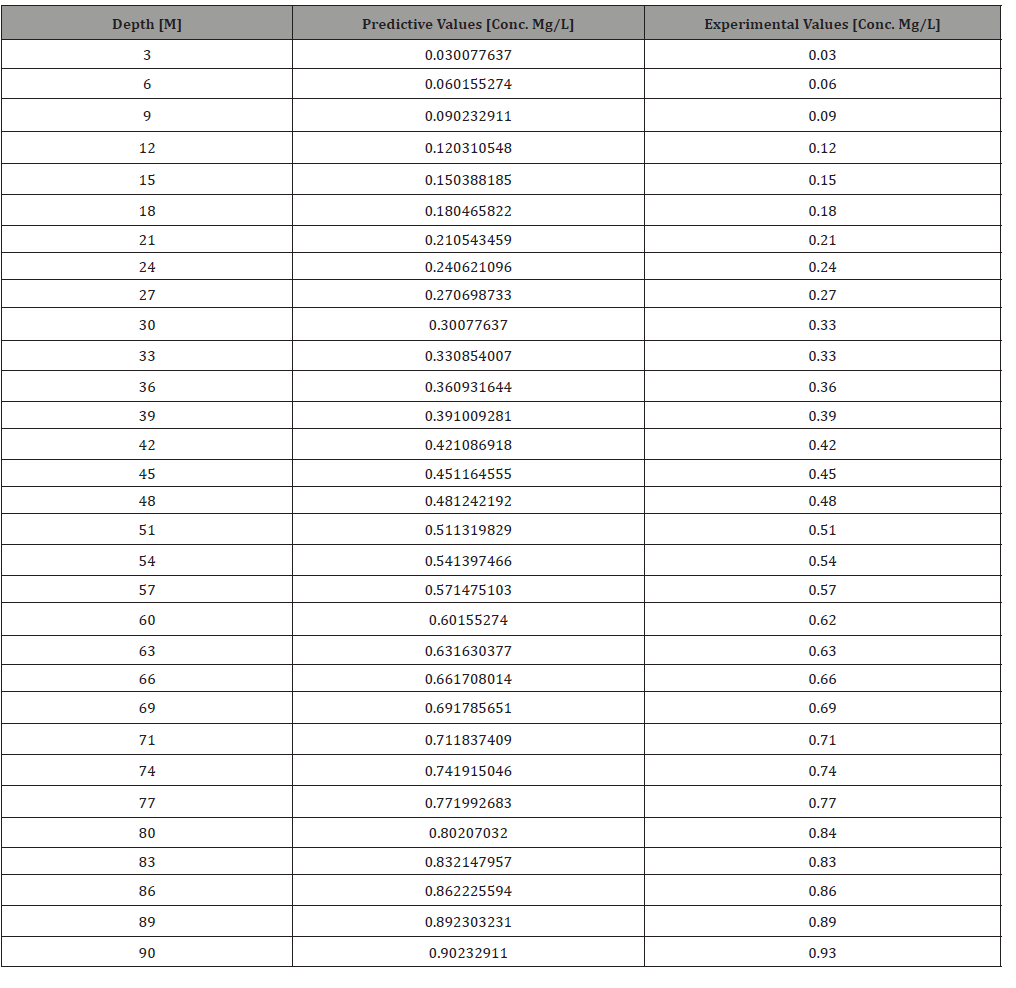The image size is (1016, 988).
Task: Click depth cell 66
Action: point(147,679)
